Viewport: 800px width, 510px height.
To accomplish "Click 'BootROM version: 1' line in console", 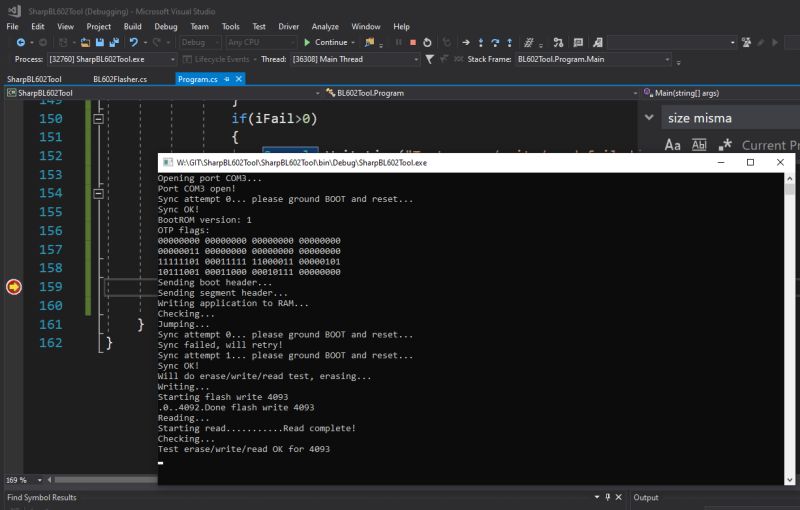I will (205, 220).
